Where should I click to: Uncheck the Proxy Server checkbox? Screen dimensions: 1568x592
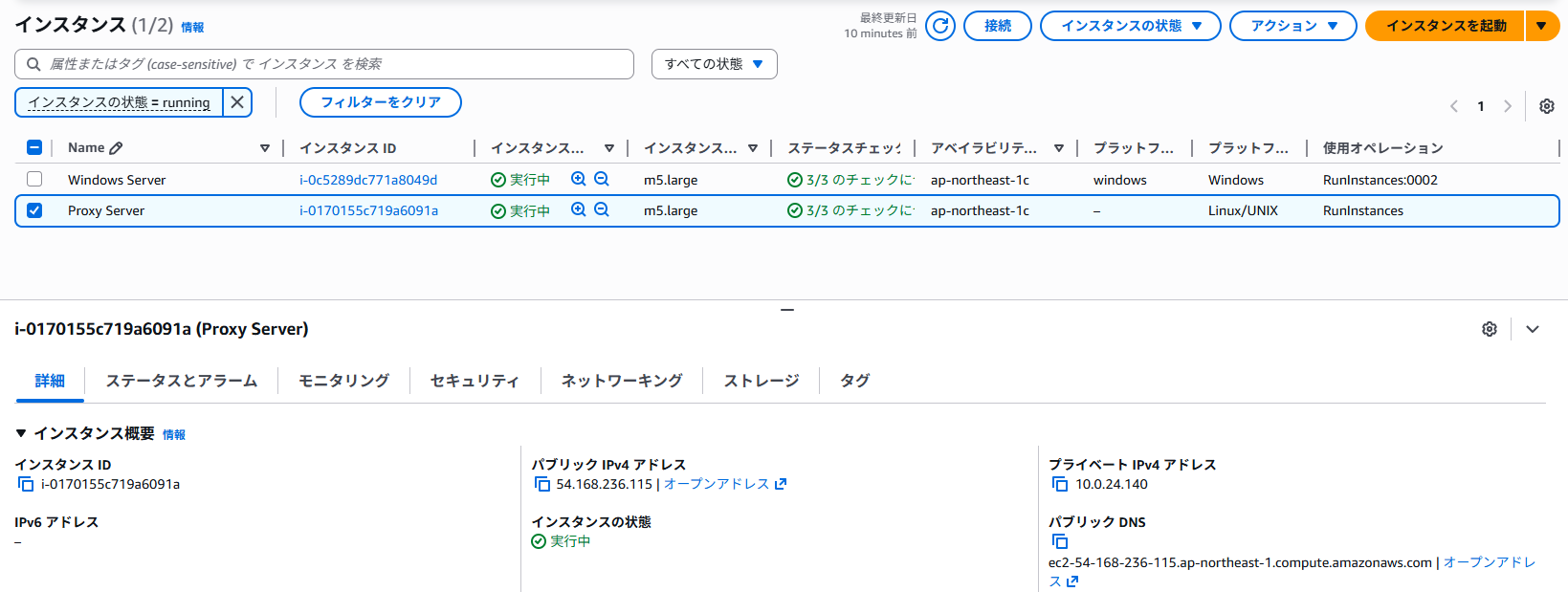[34, 210]
